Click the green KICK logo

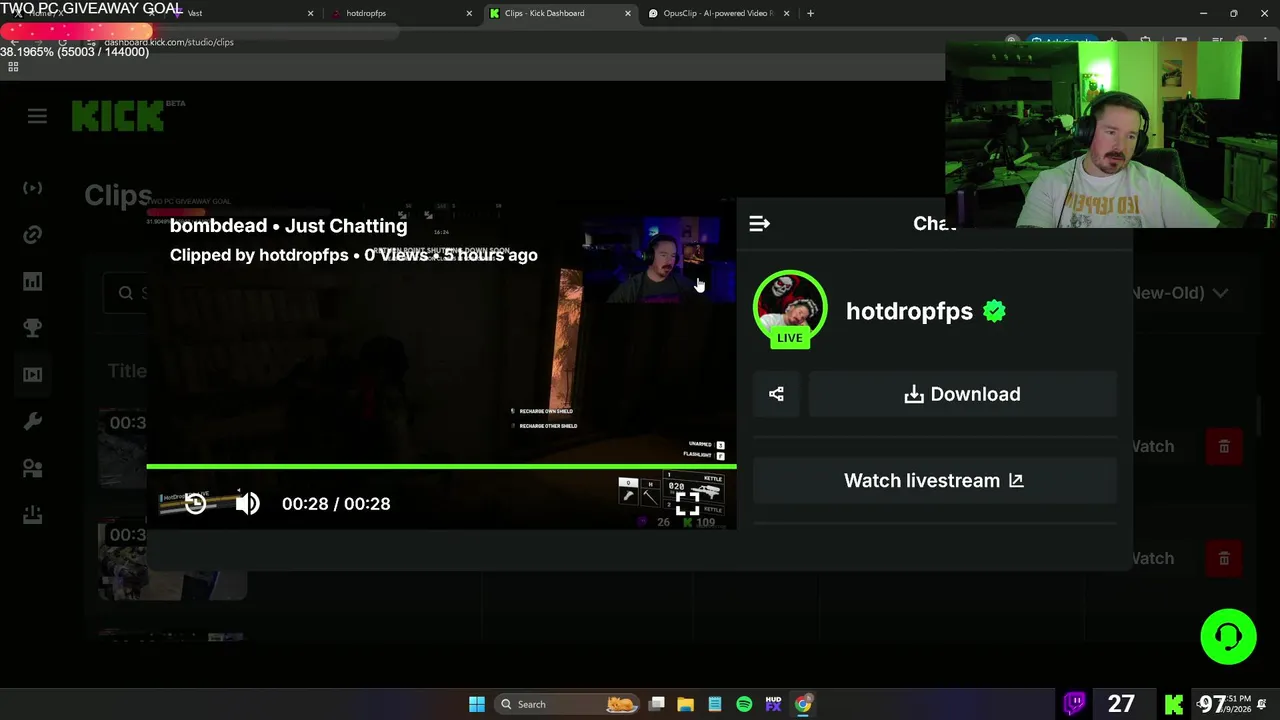pyautogui.click(x=118, y=116)
